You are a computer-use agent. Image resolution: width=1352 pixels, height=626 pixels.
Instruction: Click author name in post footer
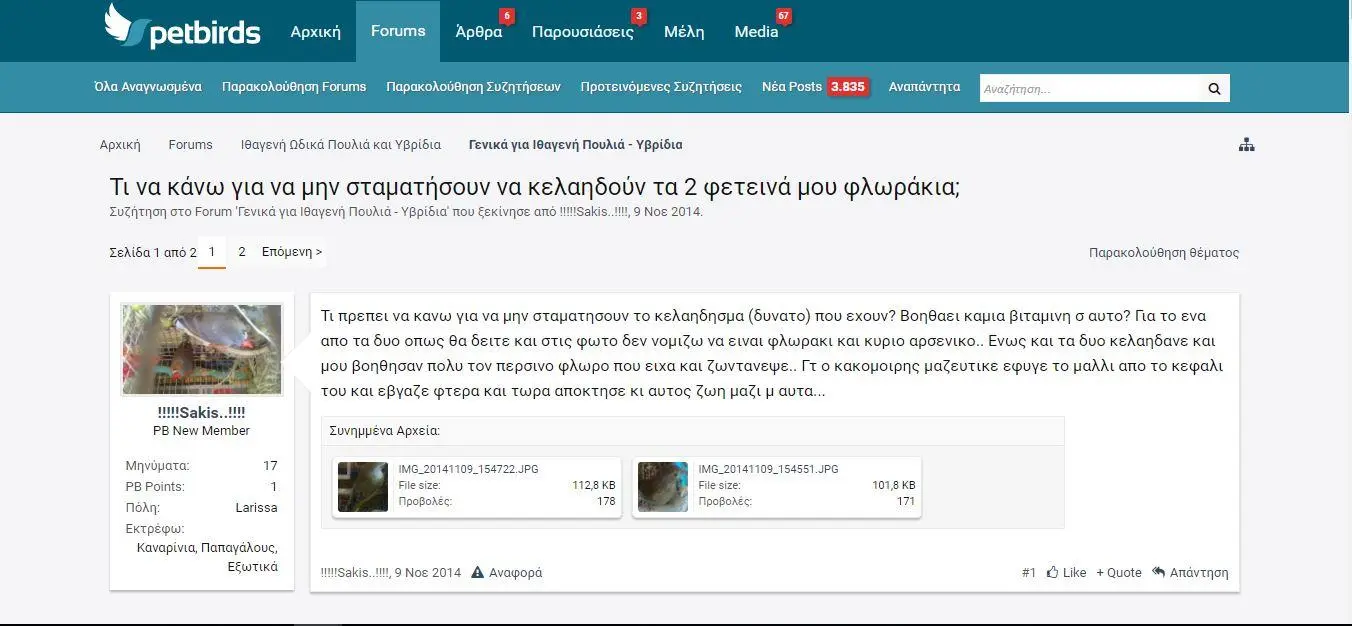coord(355,573)
